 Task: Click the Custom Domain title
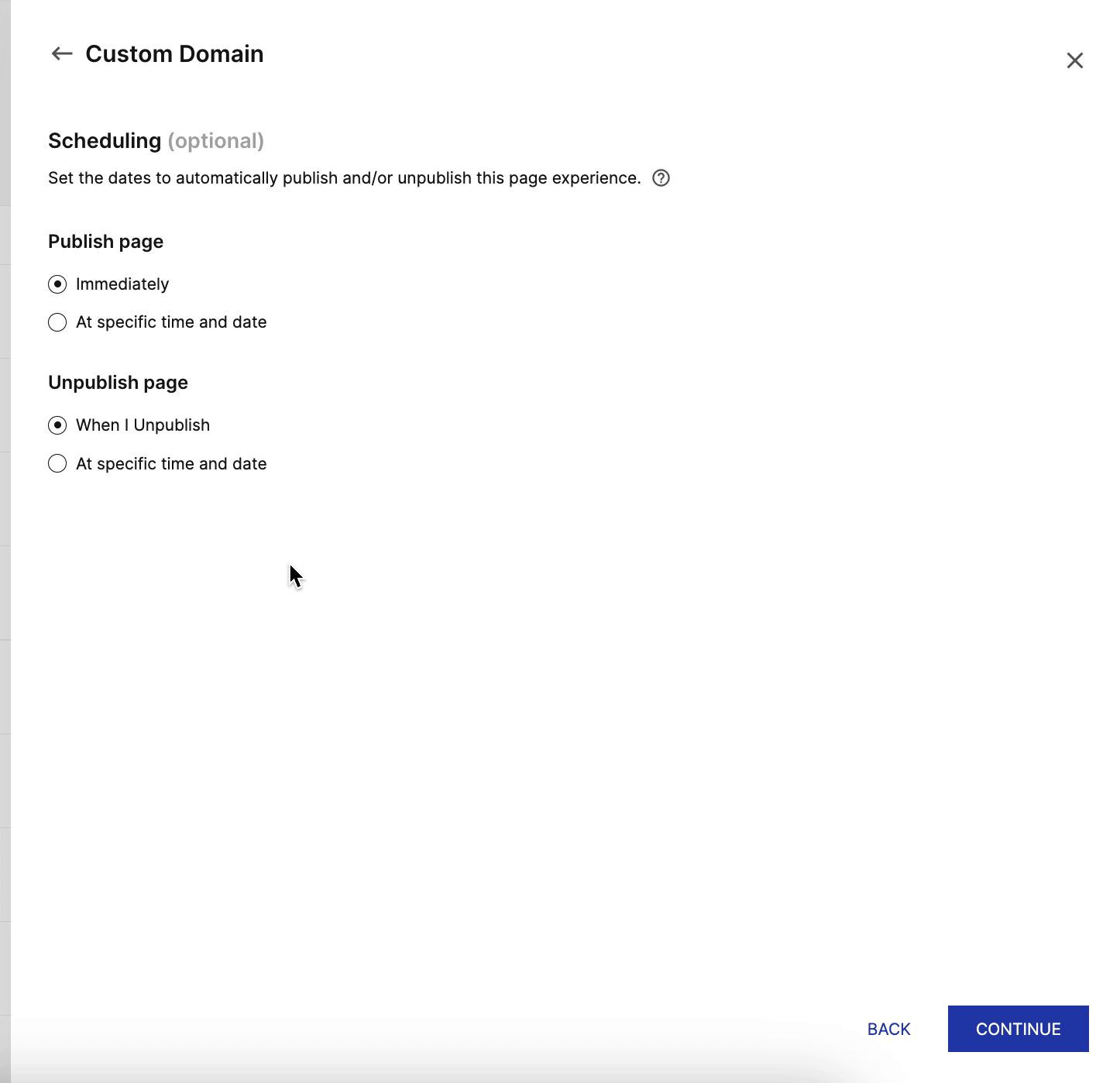(175, 53)
